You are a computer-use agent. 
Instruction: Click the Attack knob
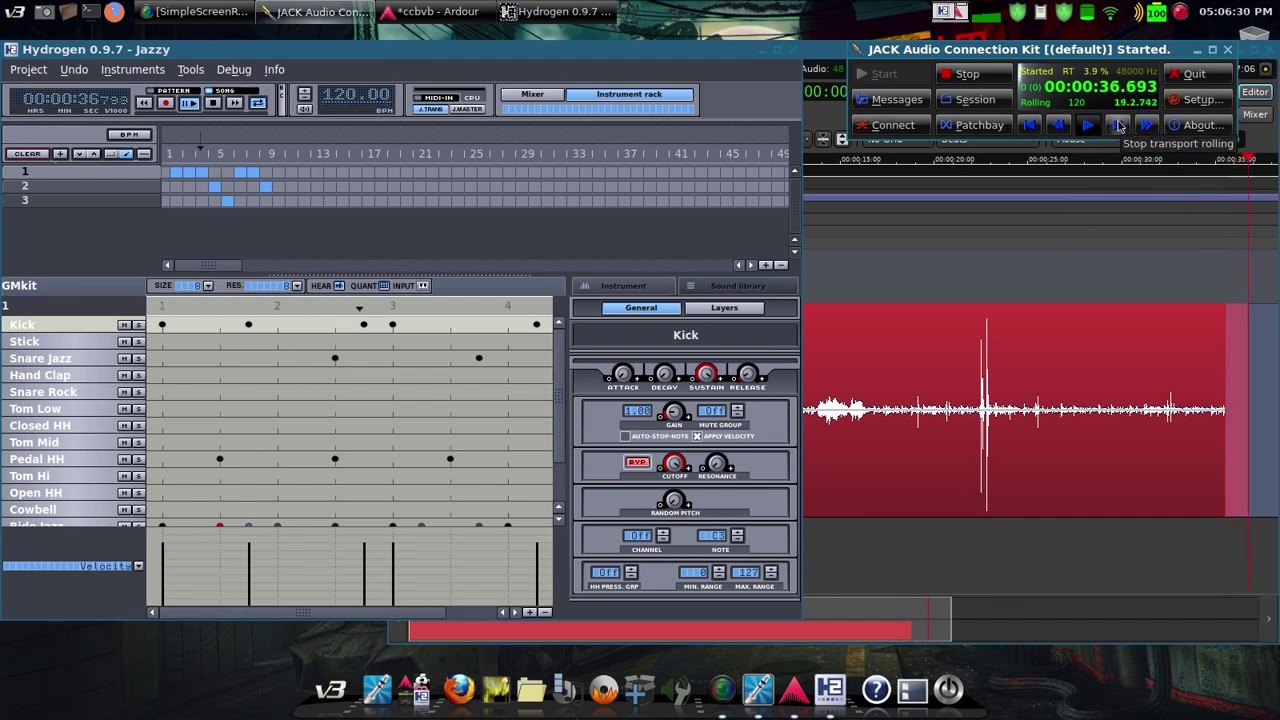click(622, 373)
